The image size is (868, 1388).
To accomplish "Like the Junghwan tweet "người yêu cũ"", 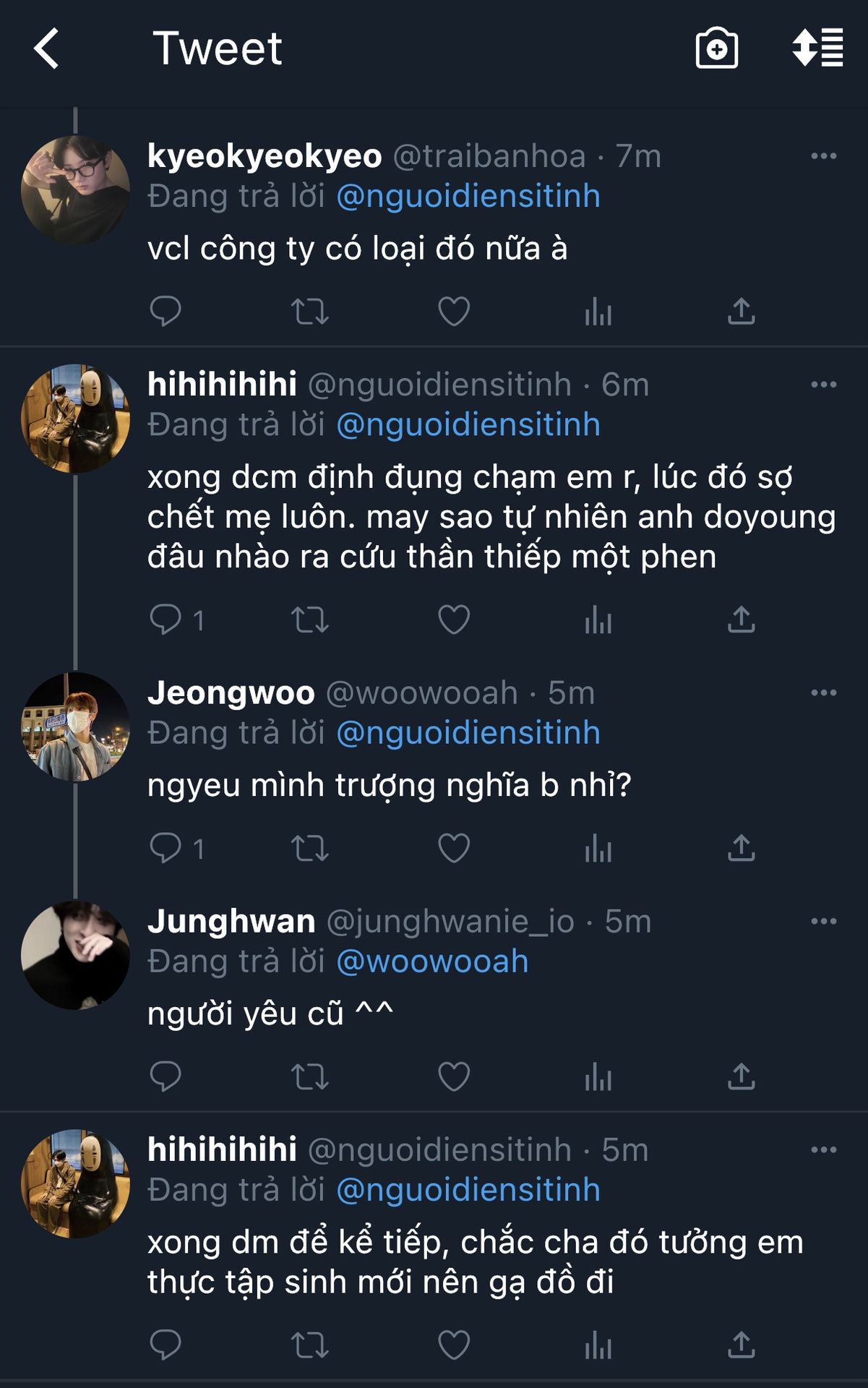I will 454,1077.
